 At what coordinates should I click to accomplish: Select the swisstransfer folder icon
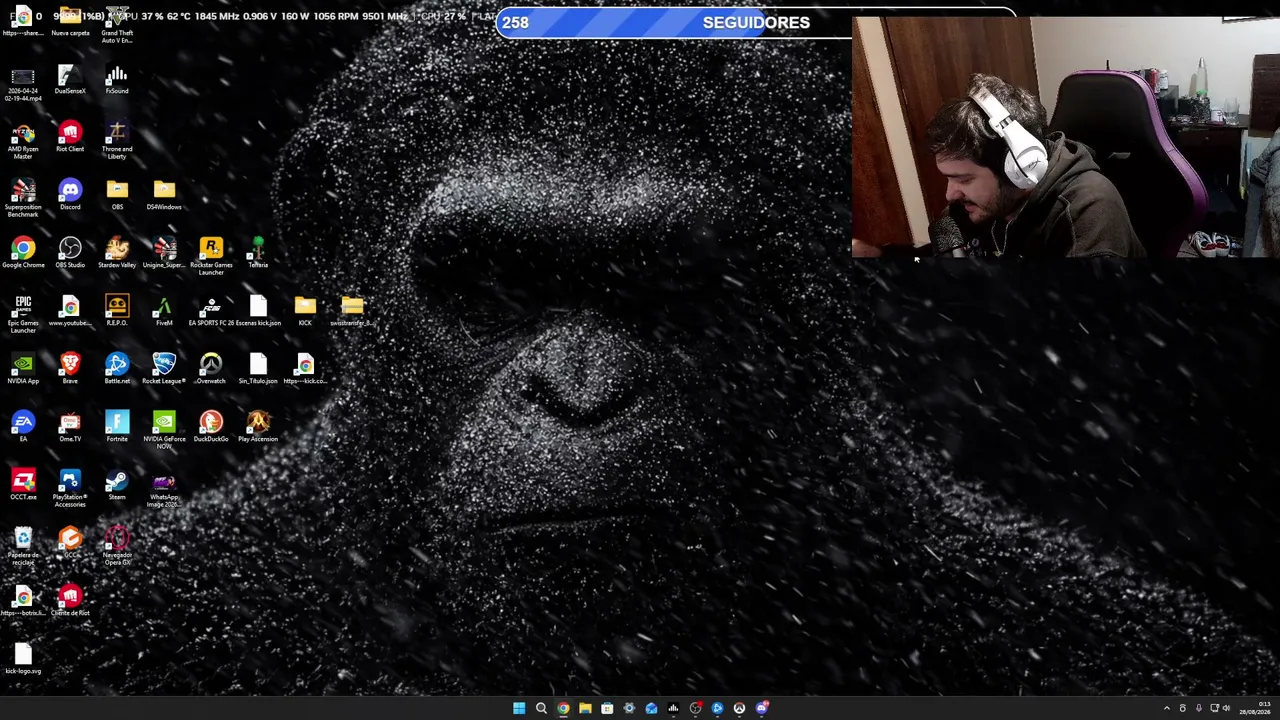point(352,308)
